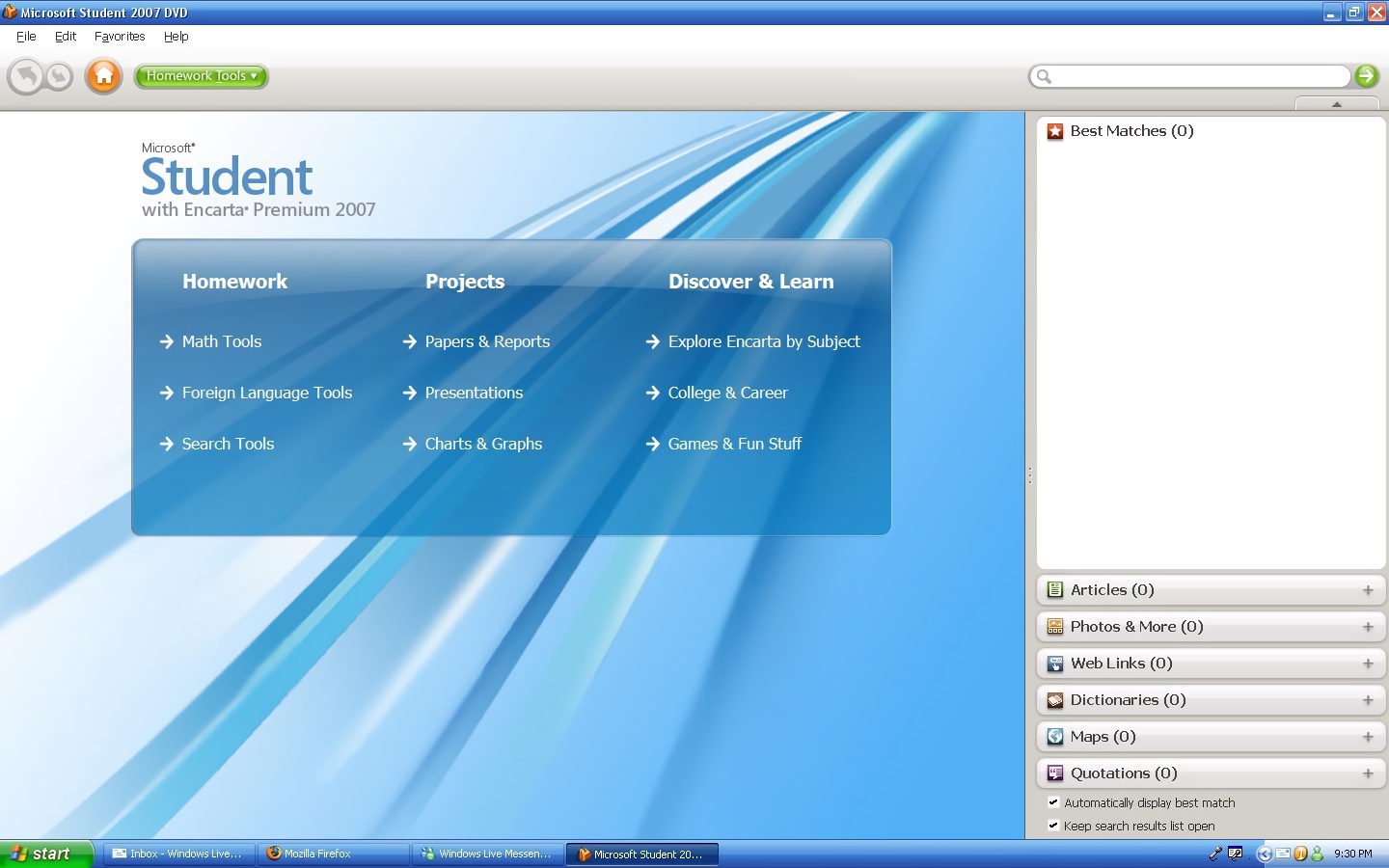Image resolution: width=1389 pixels, height=868 pixels.
Task: Expand the Web Links section
Action: point(1369,664)
